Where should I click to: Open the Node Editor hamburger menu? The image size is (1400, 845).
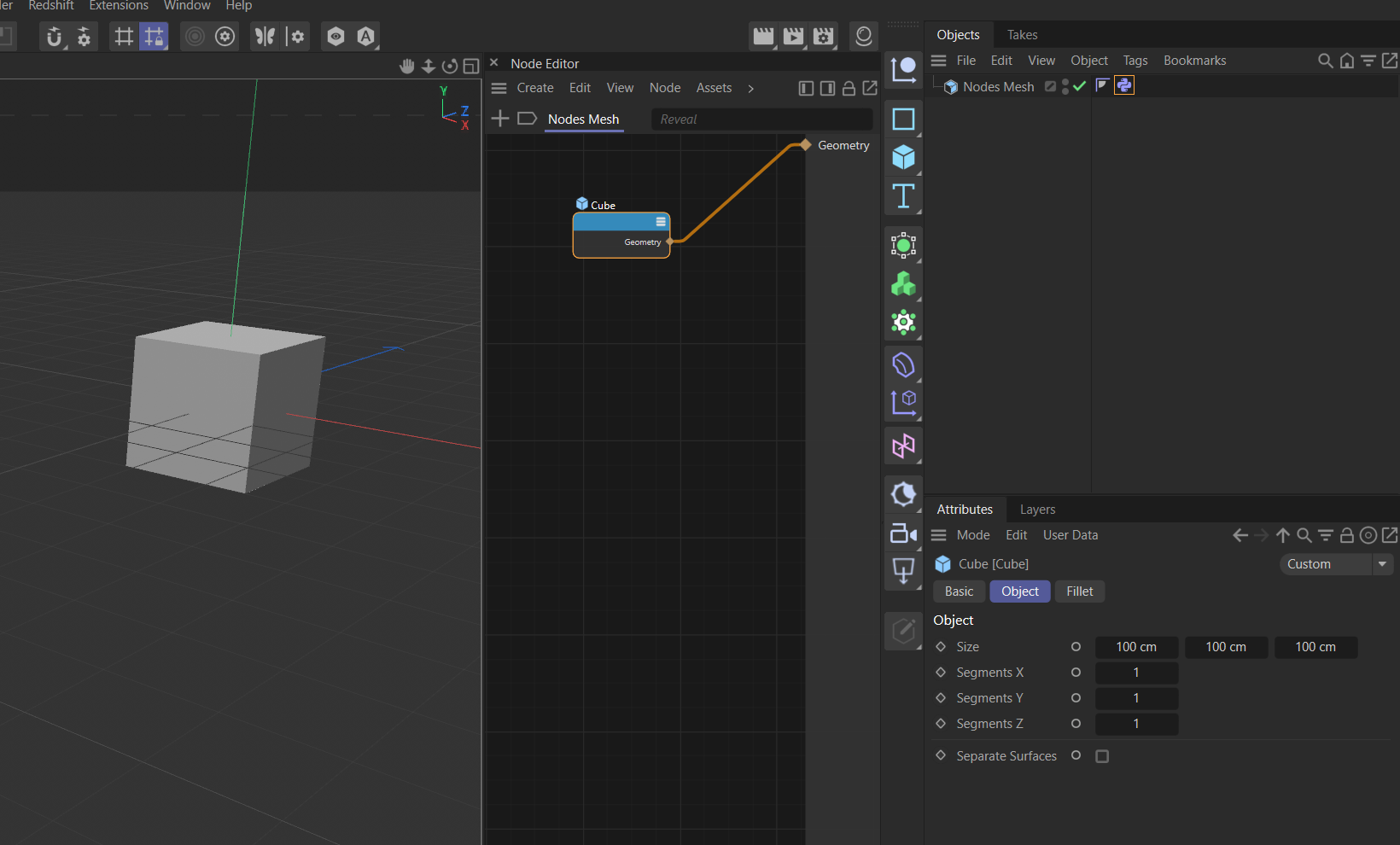click(499, 88)
